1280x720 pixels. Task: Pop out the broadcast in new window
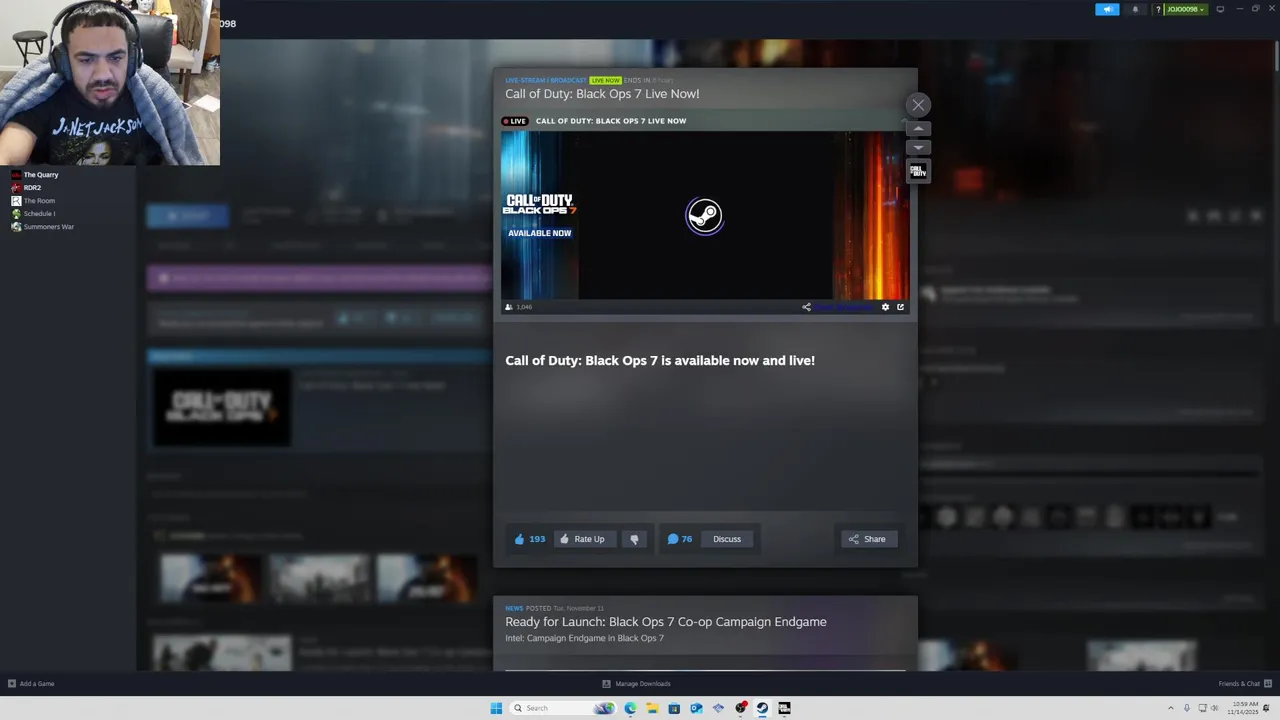click(900, 307)
